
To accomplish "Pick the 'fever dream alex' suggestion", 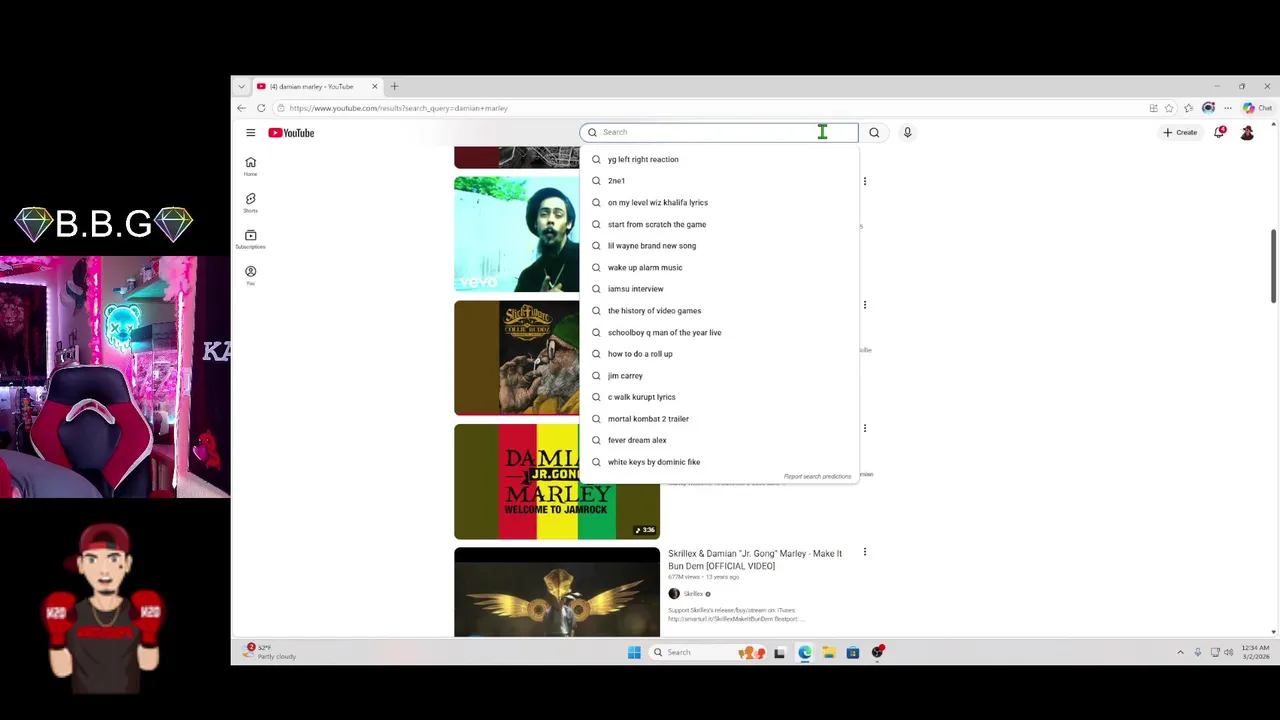I will [x=718, y=440].
